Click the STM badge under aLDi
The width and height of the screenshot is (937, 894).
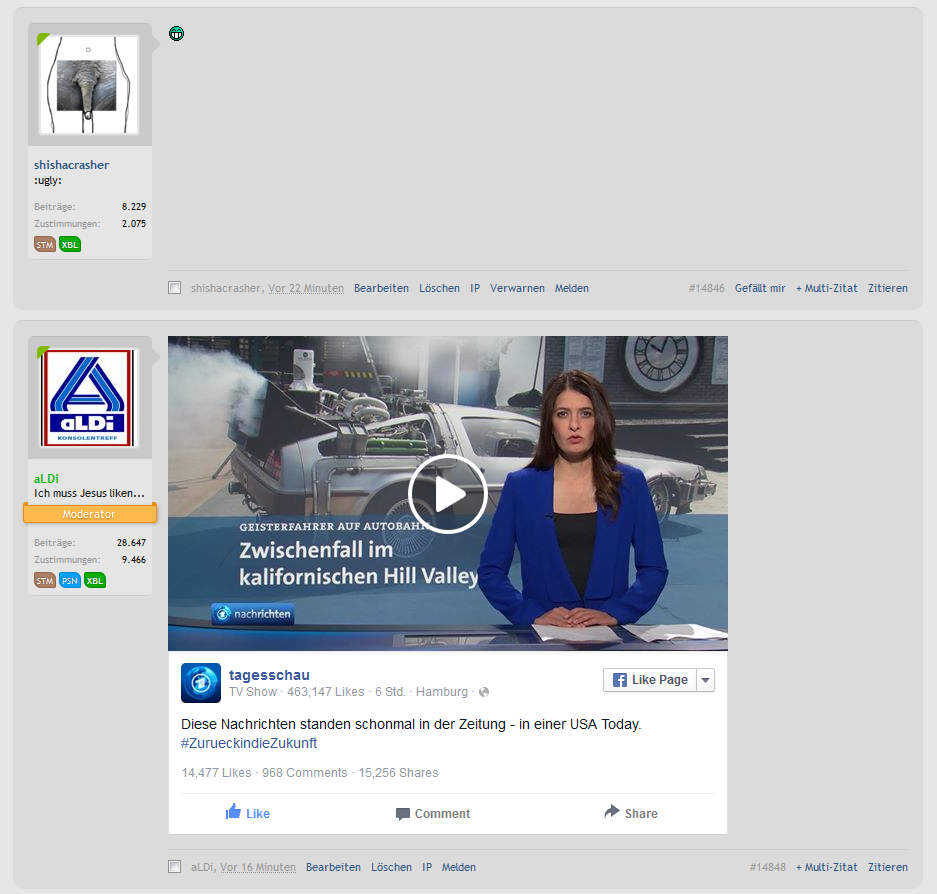point(45,580)
